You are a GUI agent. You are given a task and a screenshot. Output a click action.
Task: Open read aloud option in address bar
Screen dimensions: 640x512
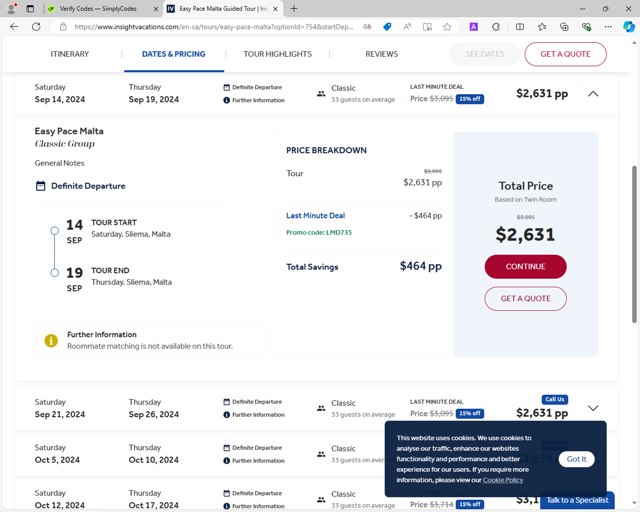click(x=407, y=27)
